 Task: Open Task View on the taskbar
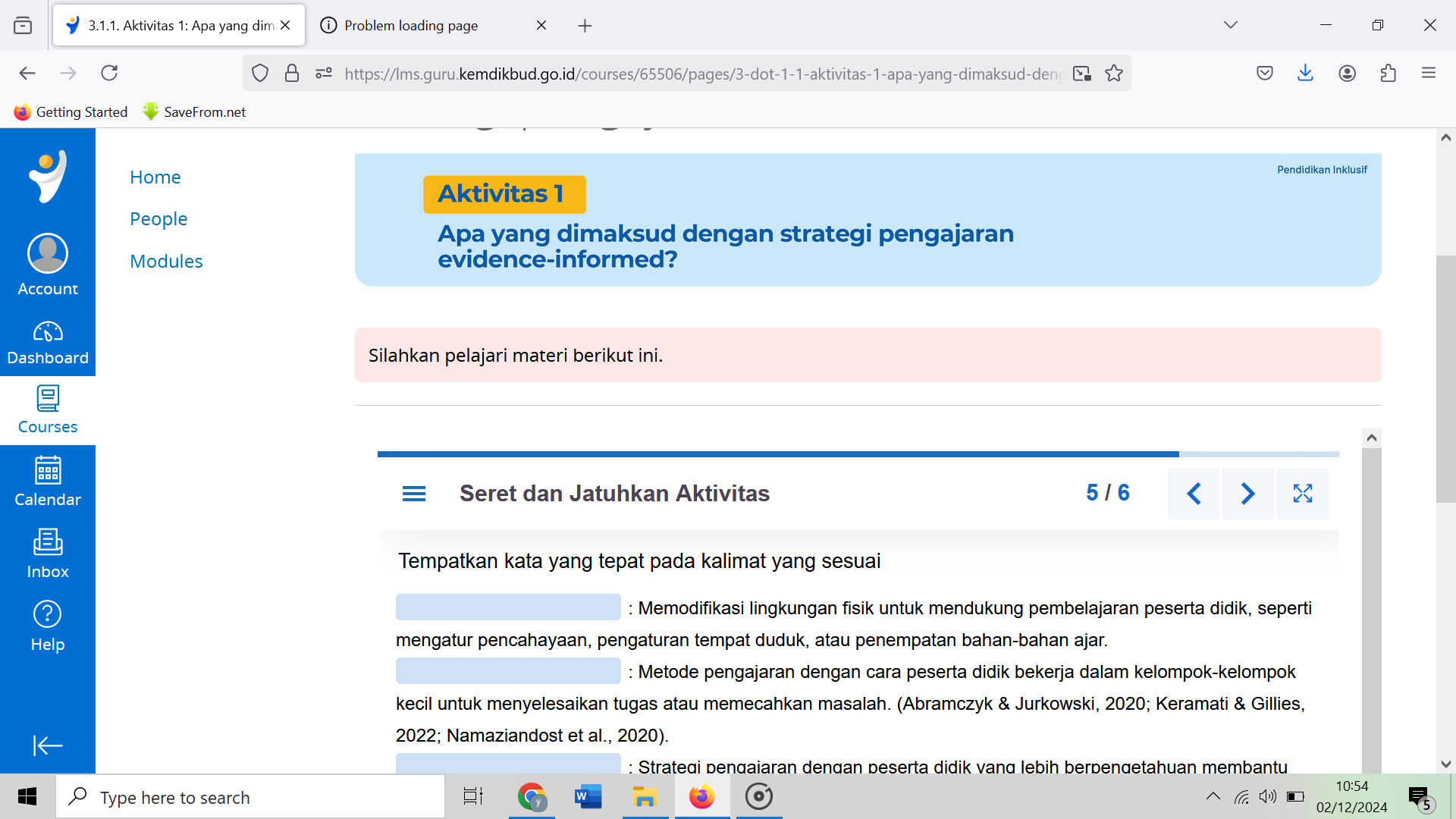[x=473, y=797]
